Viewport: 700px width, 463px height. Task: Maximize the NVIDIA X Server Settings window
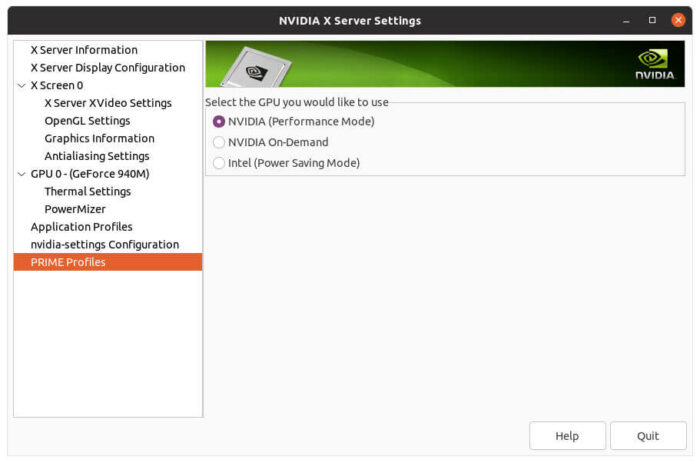[652, 20]
